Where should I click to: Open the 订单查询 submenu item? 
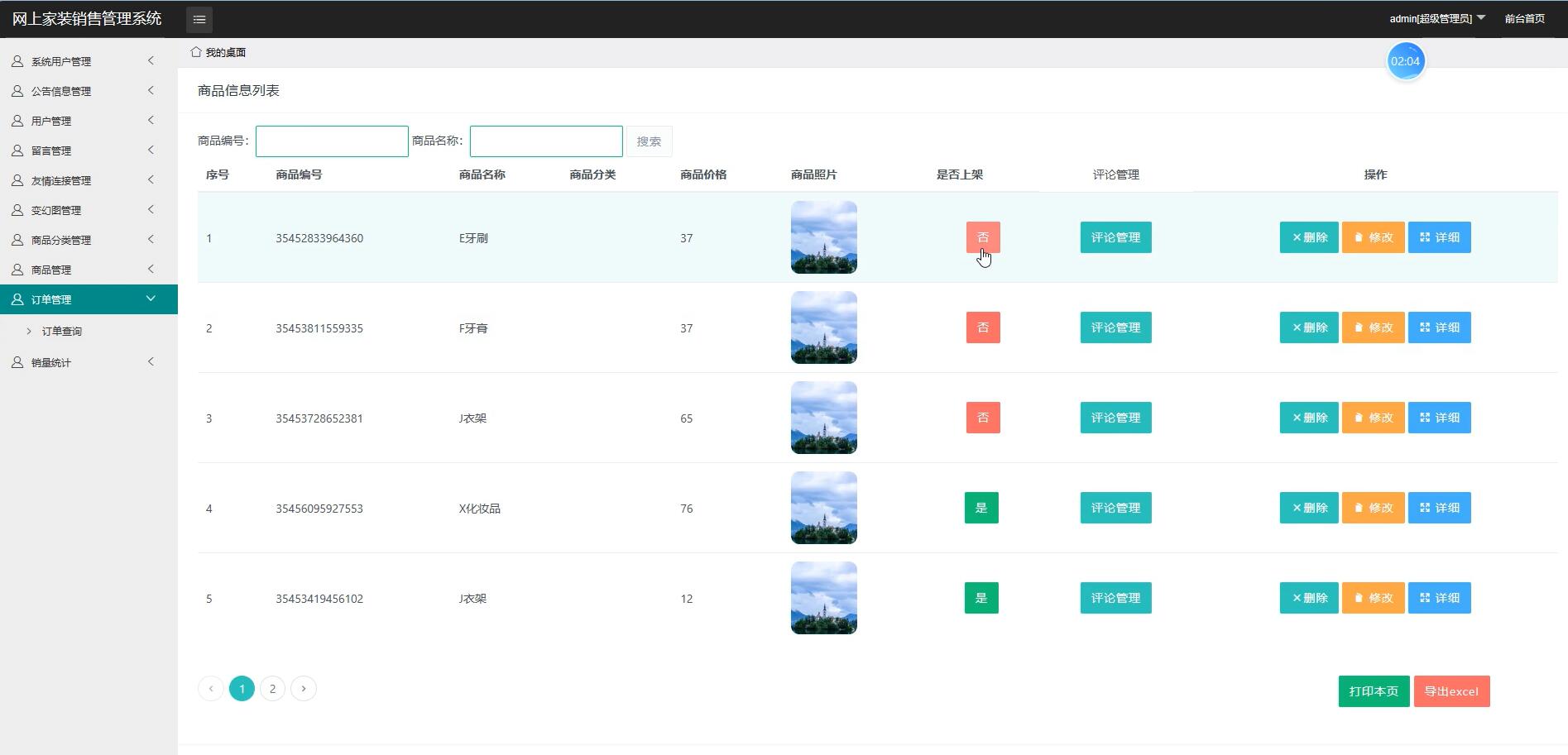(62, 331)
